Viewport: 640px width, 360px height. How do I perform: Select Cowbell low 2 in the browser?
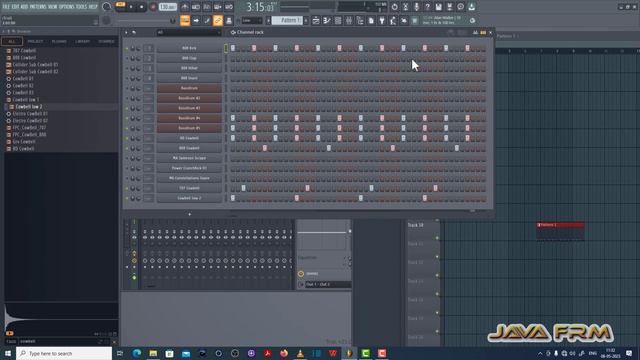[x=29, y=107]
